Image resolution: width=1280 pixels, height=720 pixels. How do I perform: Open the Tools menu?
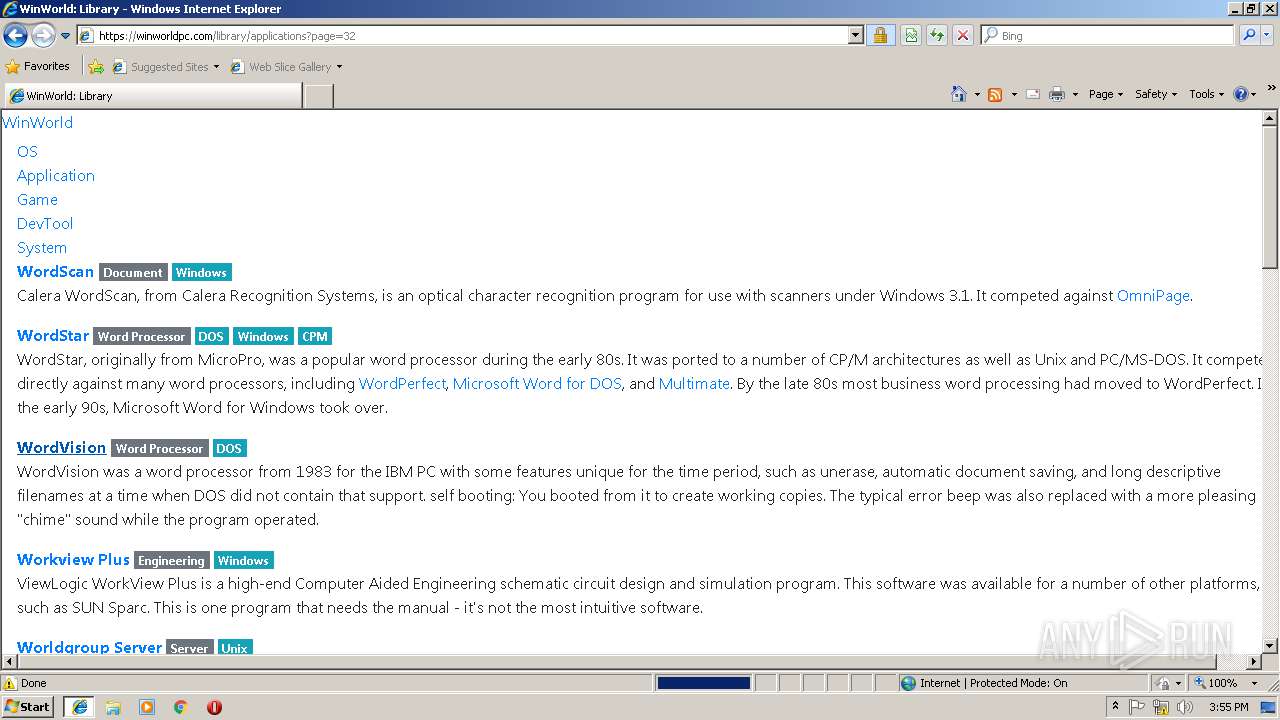pyautogui.click(x=1207, y=94)
